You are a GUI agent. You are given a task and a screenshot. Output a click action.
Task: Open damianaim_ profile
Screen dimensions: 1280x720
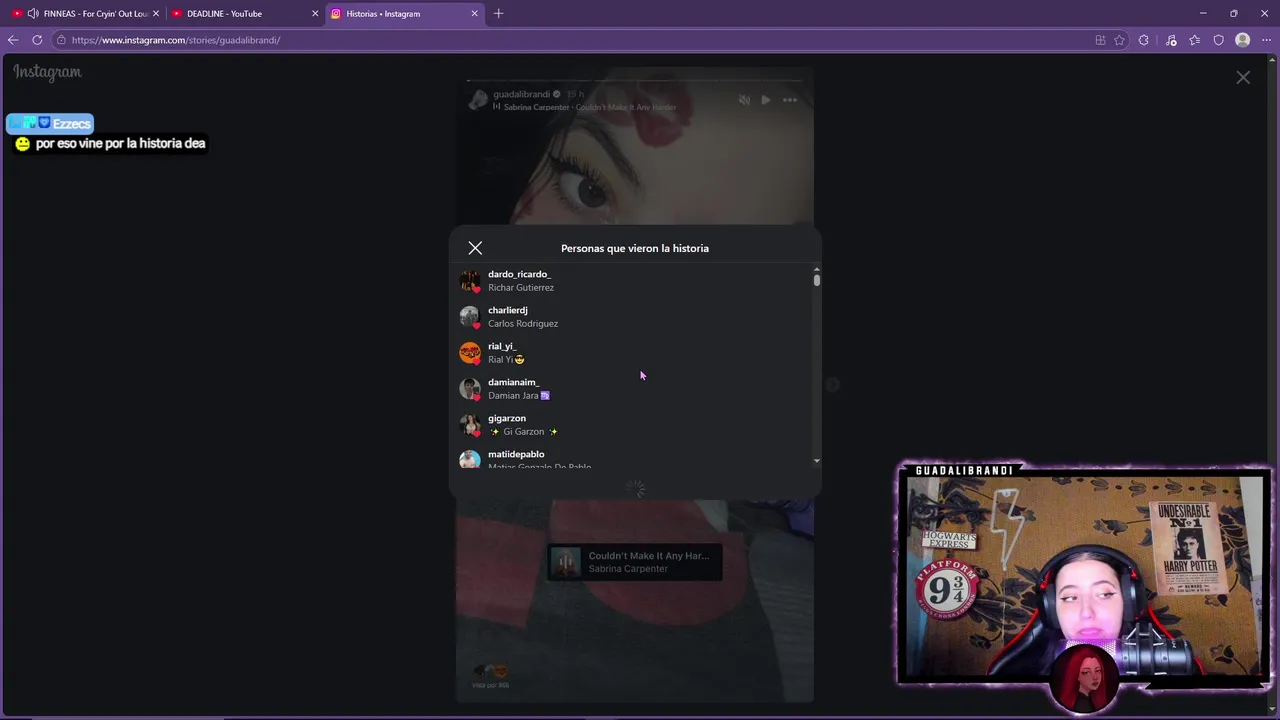[x=513, y=382]
